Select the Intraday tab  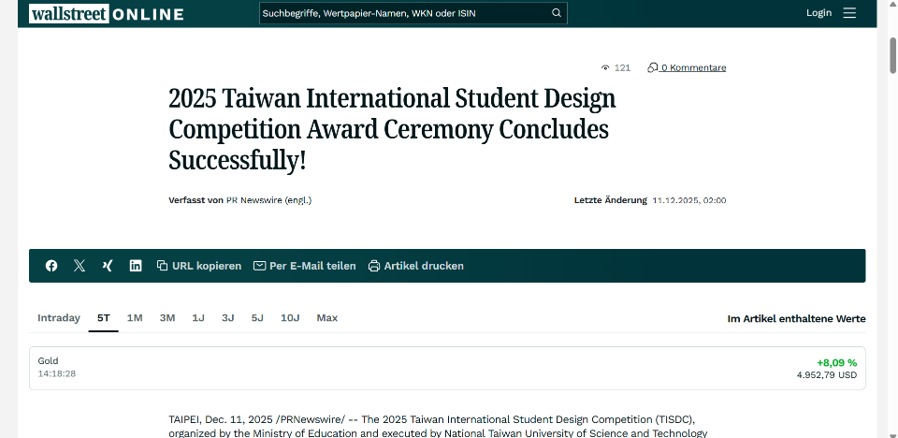tap(58, 318)
